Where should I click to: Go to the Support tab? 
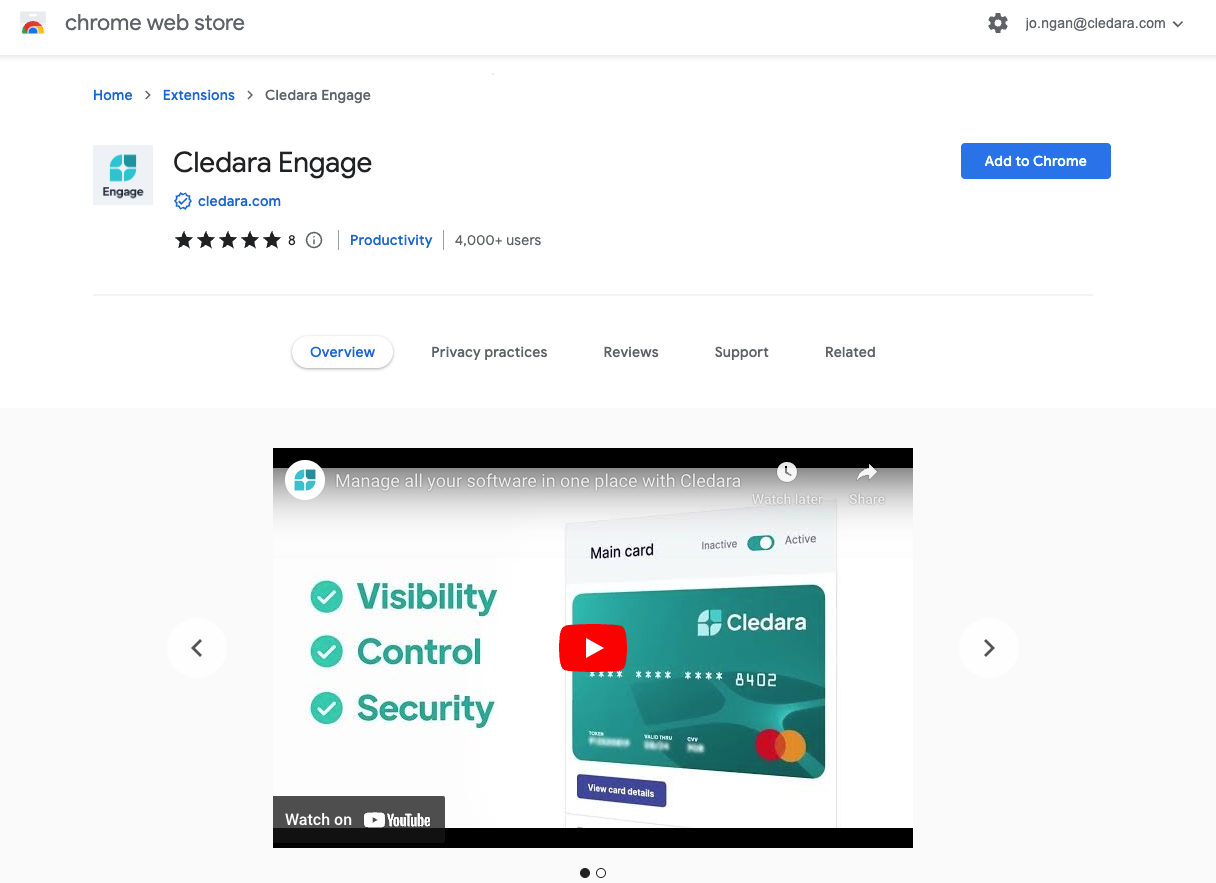point(742,352)
